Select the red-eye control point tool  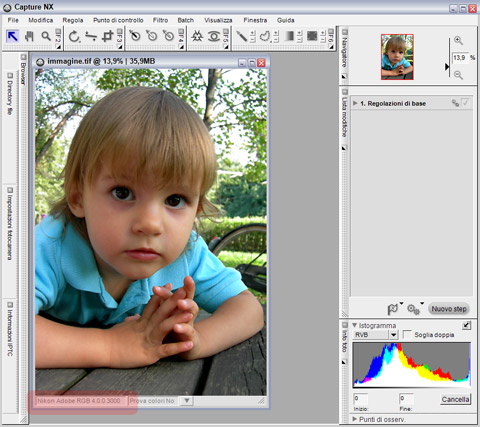[x=214, y=36]
